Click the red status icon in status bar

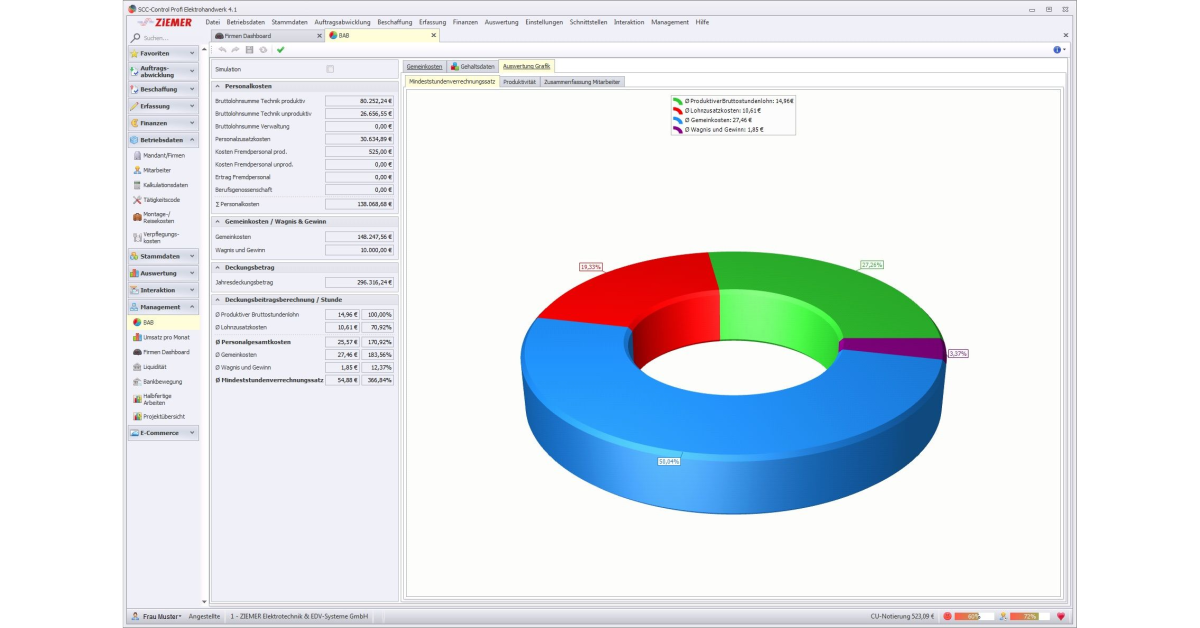[946, 617]
